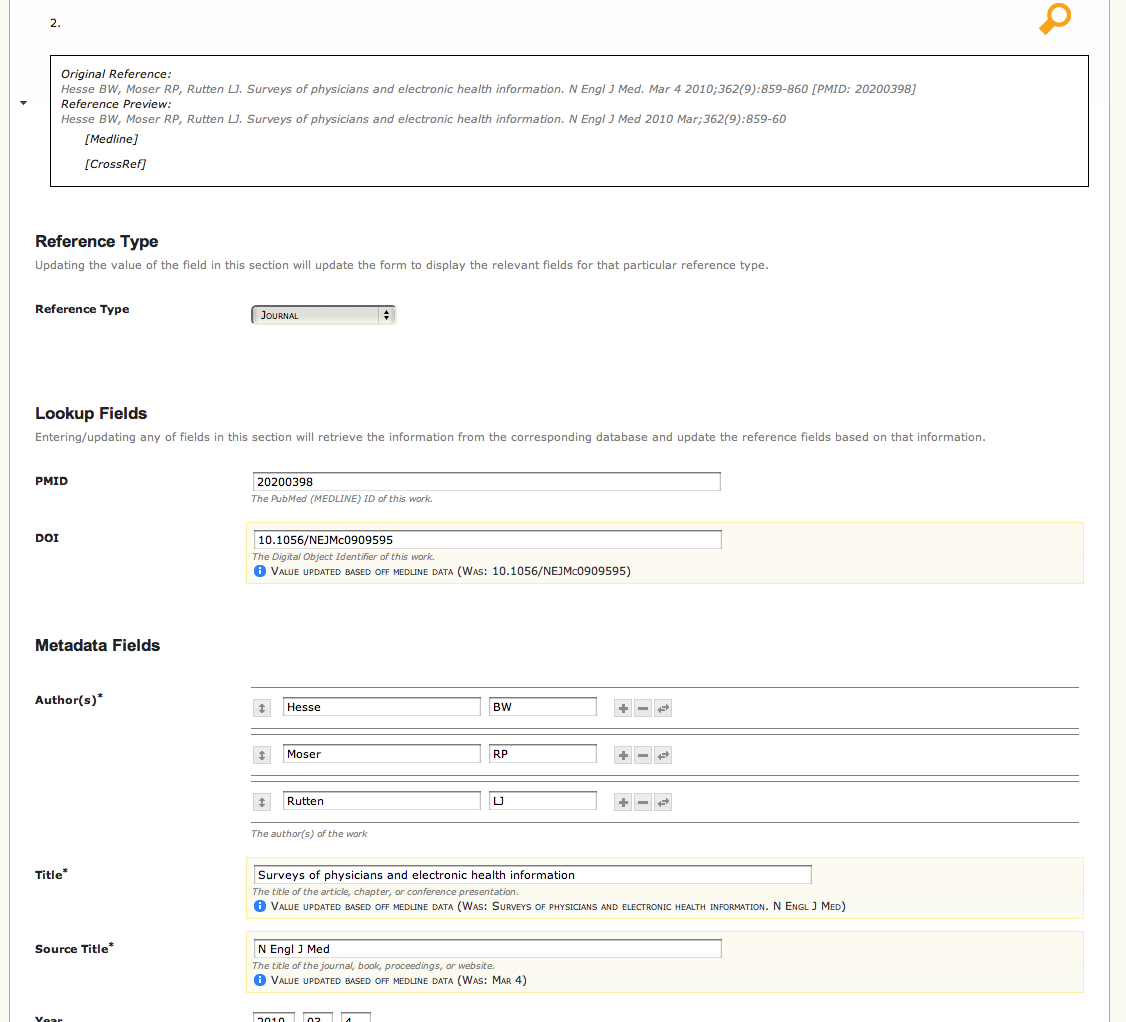
Task: Click the orange magnifying glass search icon
Action: pos(1054,18)
